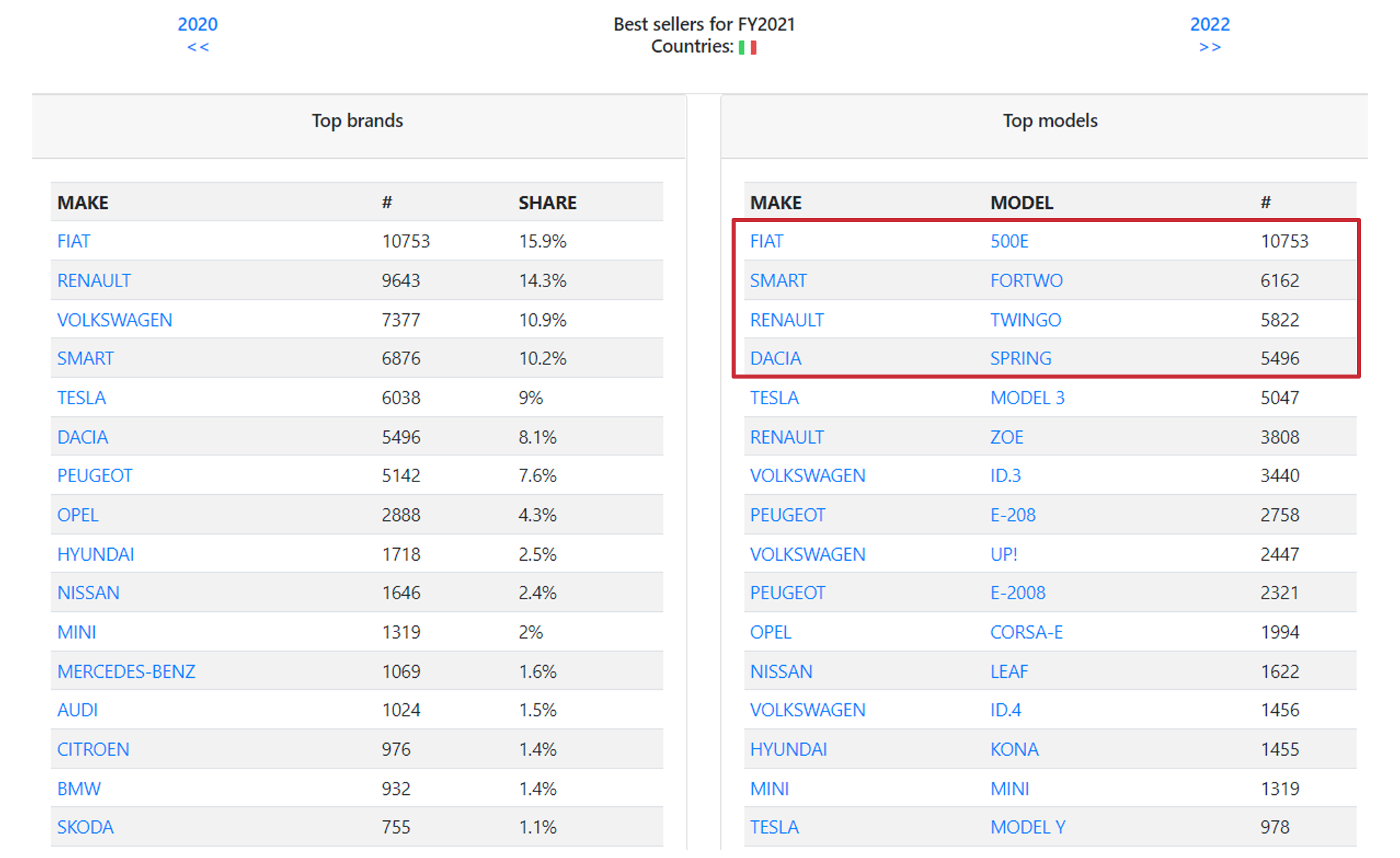Go to previous year 2020
Viewport: 1400px width, 858px height.
(x=197, y=24)
